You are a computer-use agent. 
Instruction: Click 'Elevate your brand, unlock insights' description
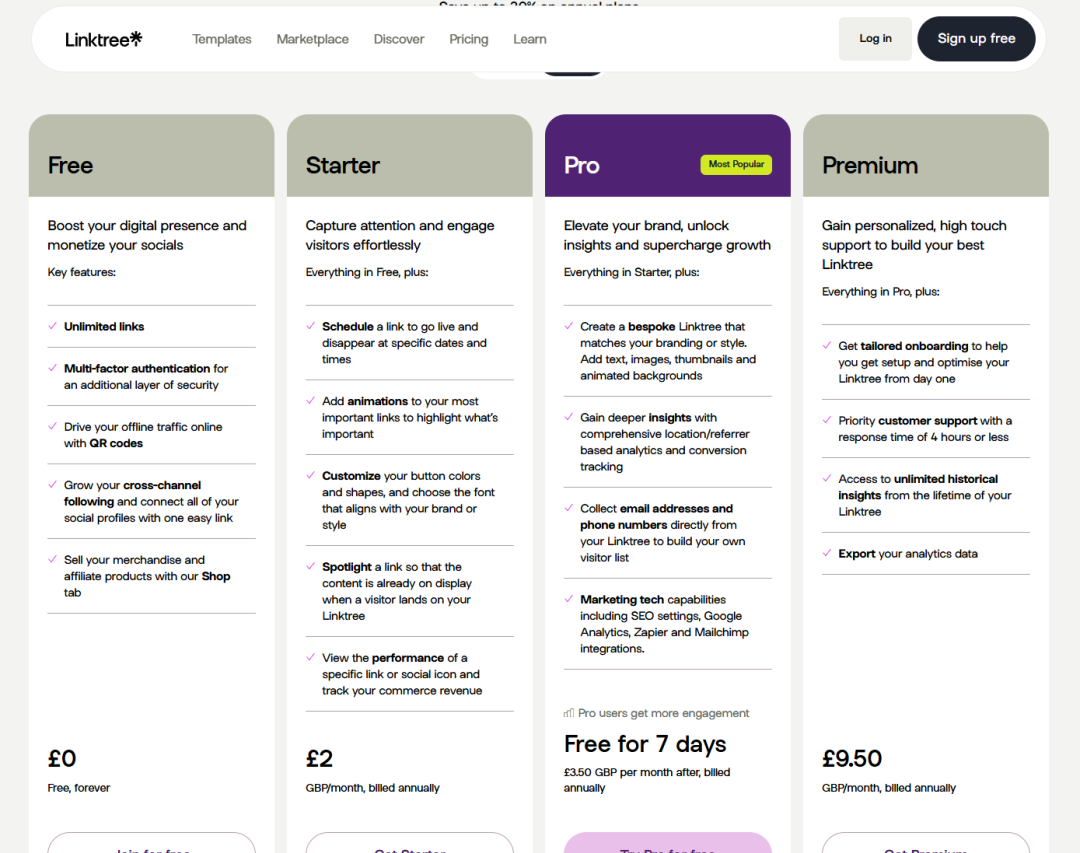coord(667,235)
